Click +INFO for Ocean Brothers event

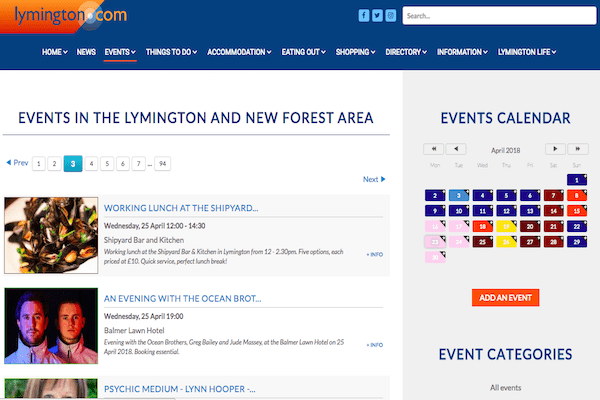375,345
